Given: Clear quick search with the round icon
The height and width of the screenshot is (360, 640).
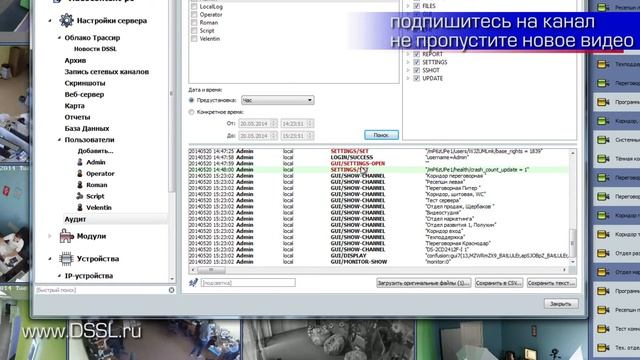Looking at the screenshot, I should [x=171, y=290].
